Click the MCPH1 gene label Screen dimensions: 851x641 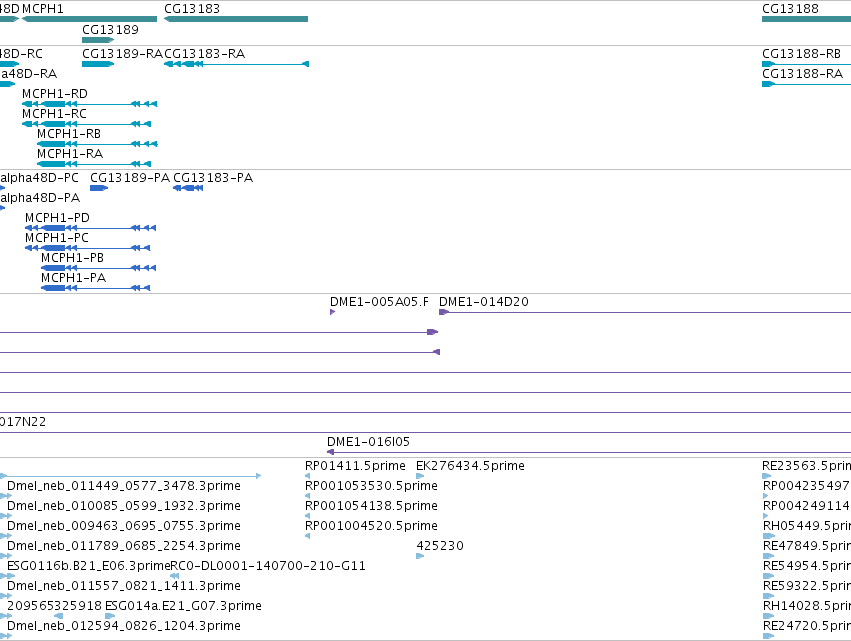point(42,9)
